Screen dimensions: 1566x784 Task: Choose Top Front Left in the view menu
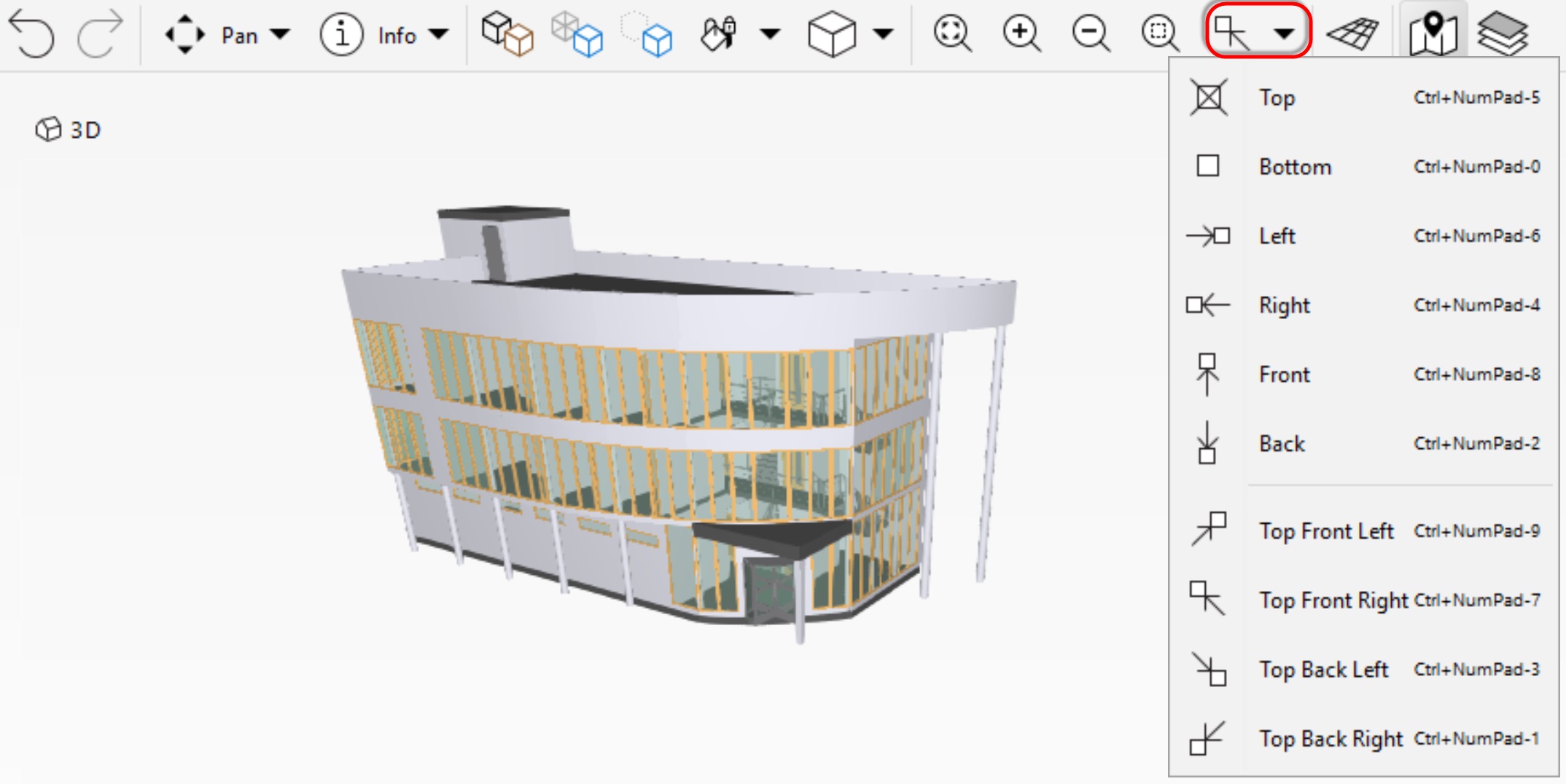pyautogui.click(x=1327, y=530)
